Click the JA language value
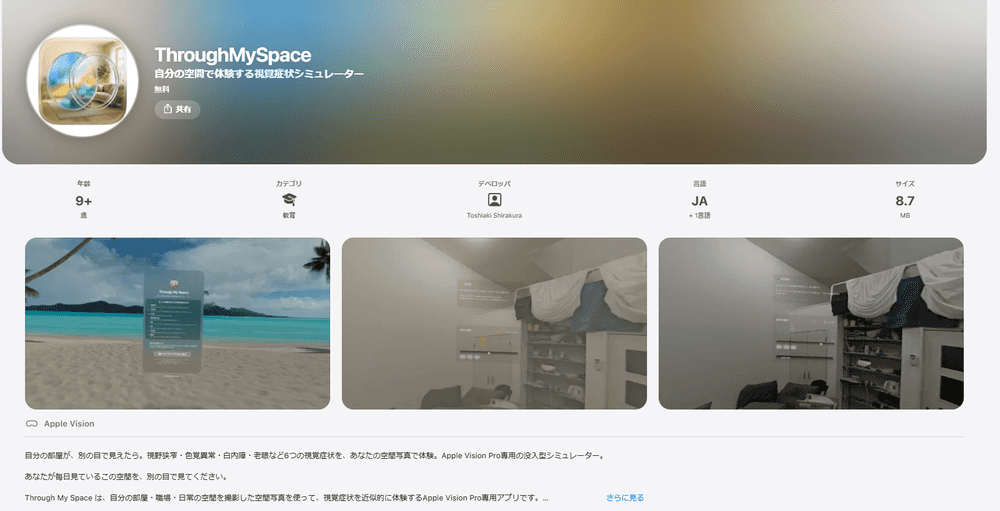The width and height of the screenshot is (1000, 511). 700,201
